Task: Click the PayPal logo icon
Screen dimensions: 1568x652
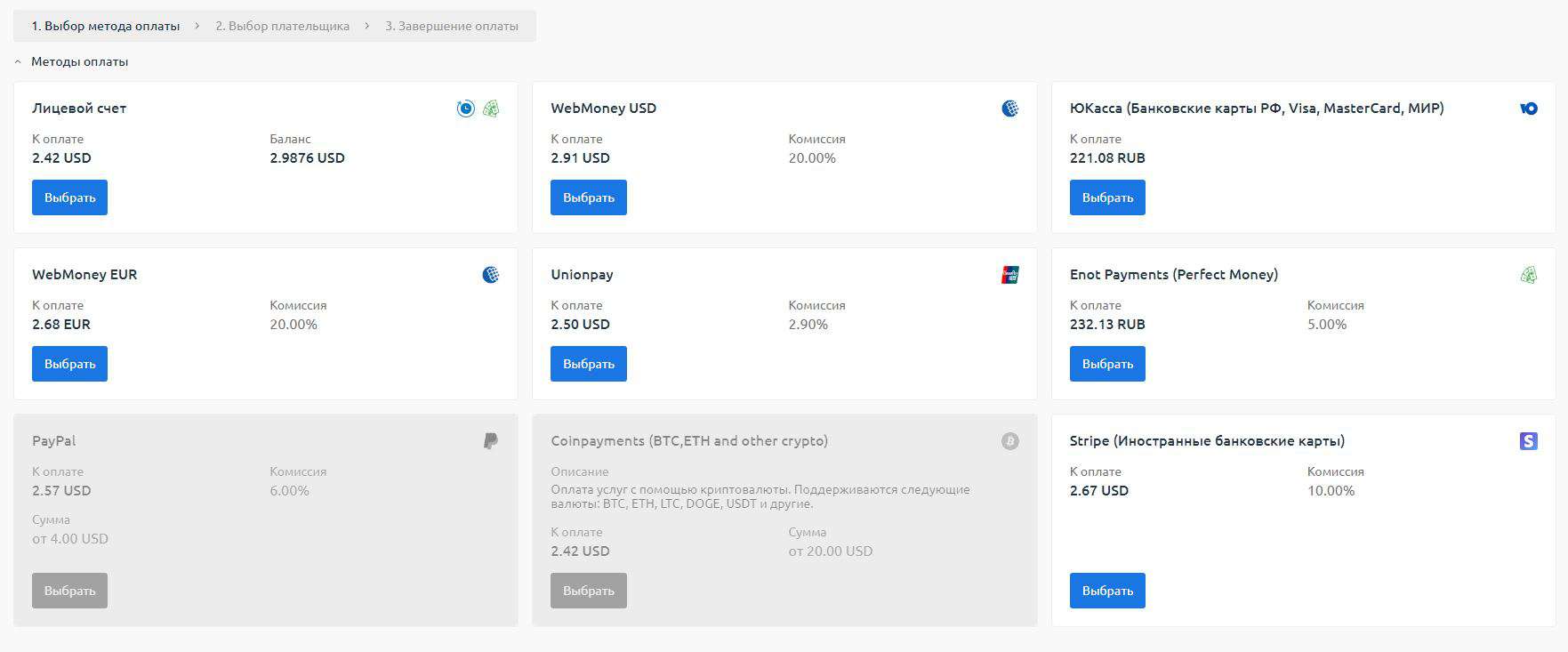Action: 491,441
